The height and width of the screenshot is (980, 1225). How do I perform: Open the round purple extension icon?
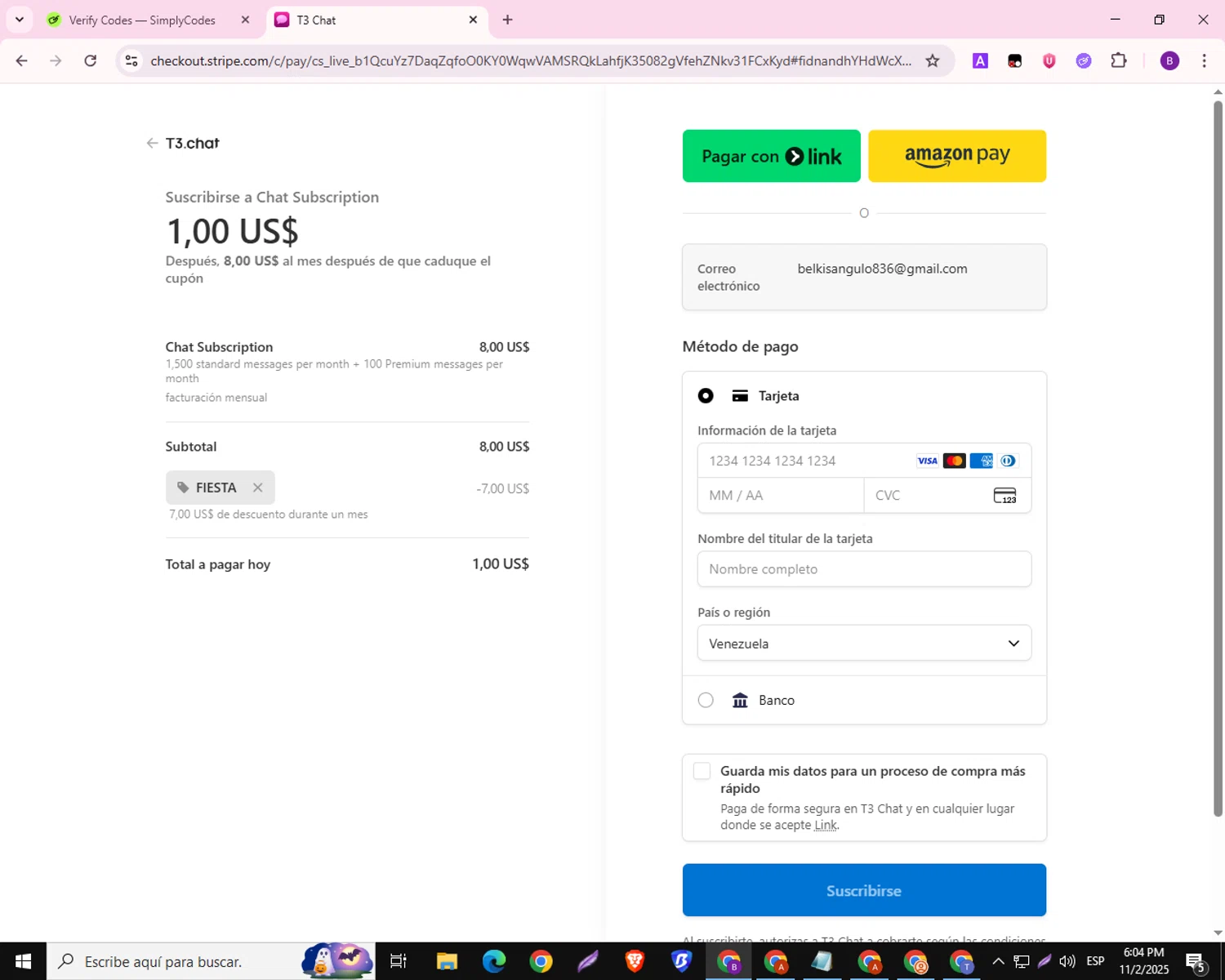(1084, 60)
